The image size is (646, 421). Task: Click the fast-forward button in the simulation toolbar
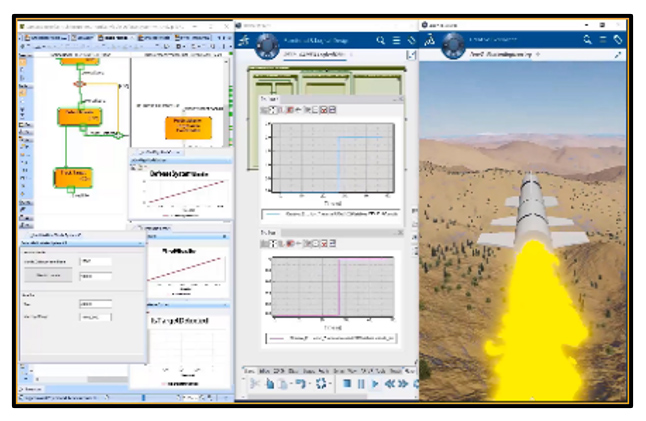pos(404,383)
